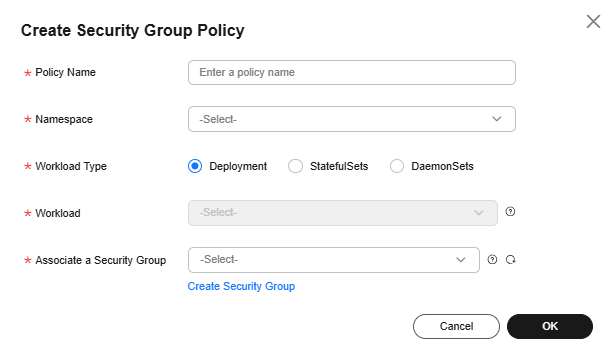The height and width of the screenshot is (360, 616).
Task: Click the chevron in the security group field
Action: (x=460, y=260)
